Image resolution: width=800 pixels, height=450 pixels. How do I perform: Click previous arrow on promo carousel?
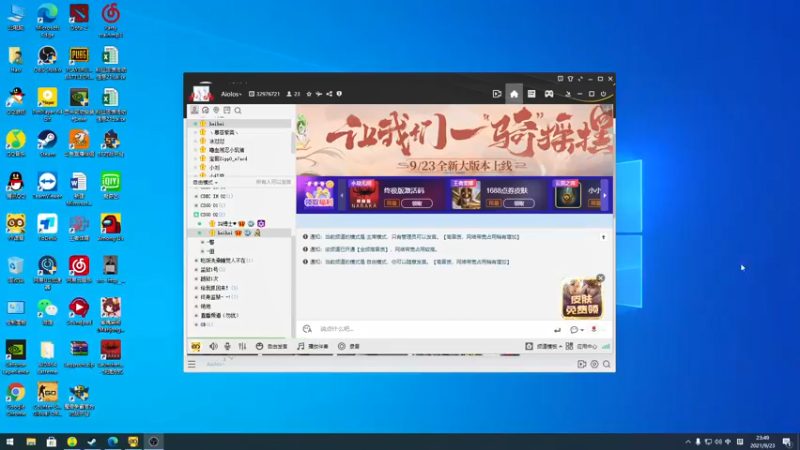(342, 195)
